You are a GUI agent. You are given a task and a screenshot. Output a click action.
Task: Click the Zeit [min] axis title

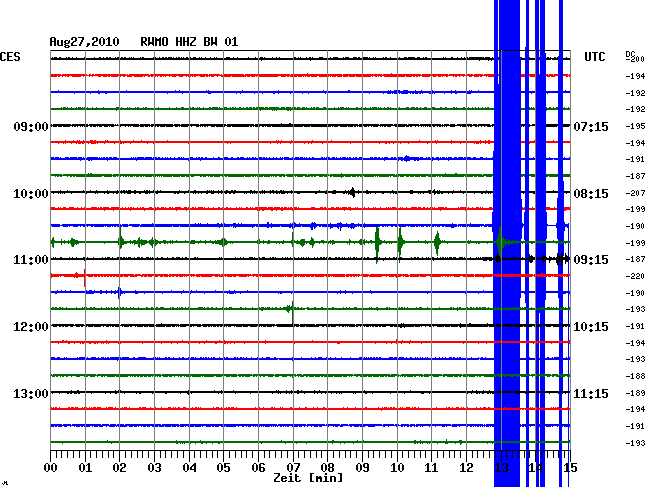308,478
